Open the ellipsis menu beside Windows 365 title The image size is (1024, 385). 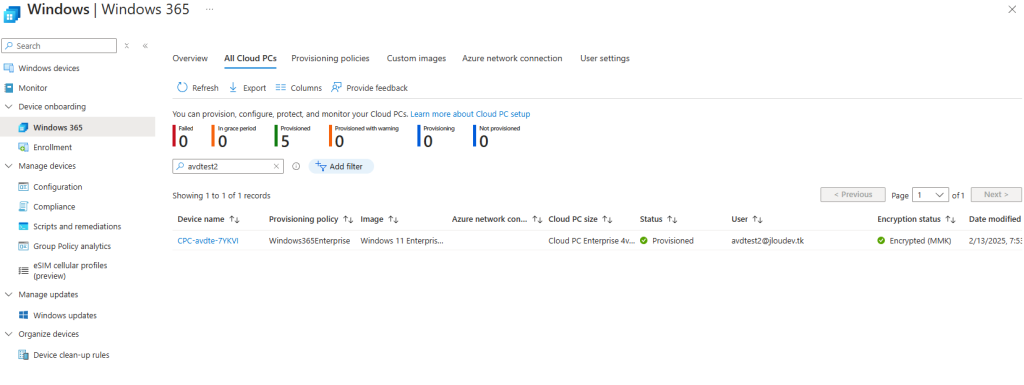(209, 10)
